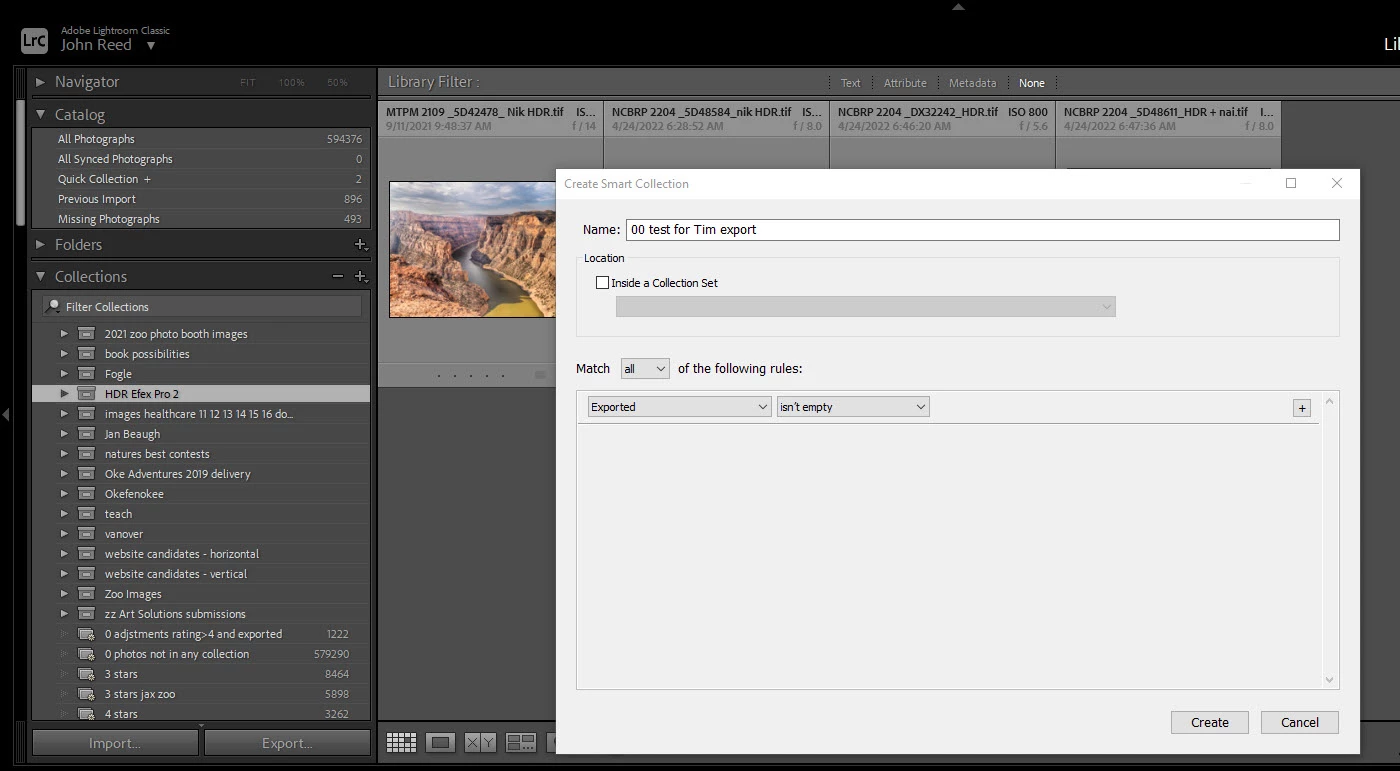The image size is (1400, 771).
Task: Click the Filter Collections search field
Action: [202, 307]
